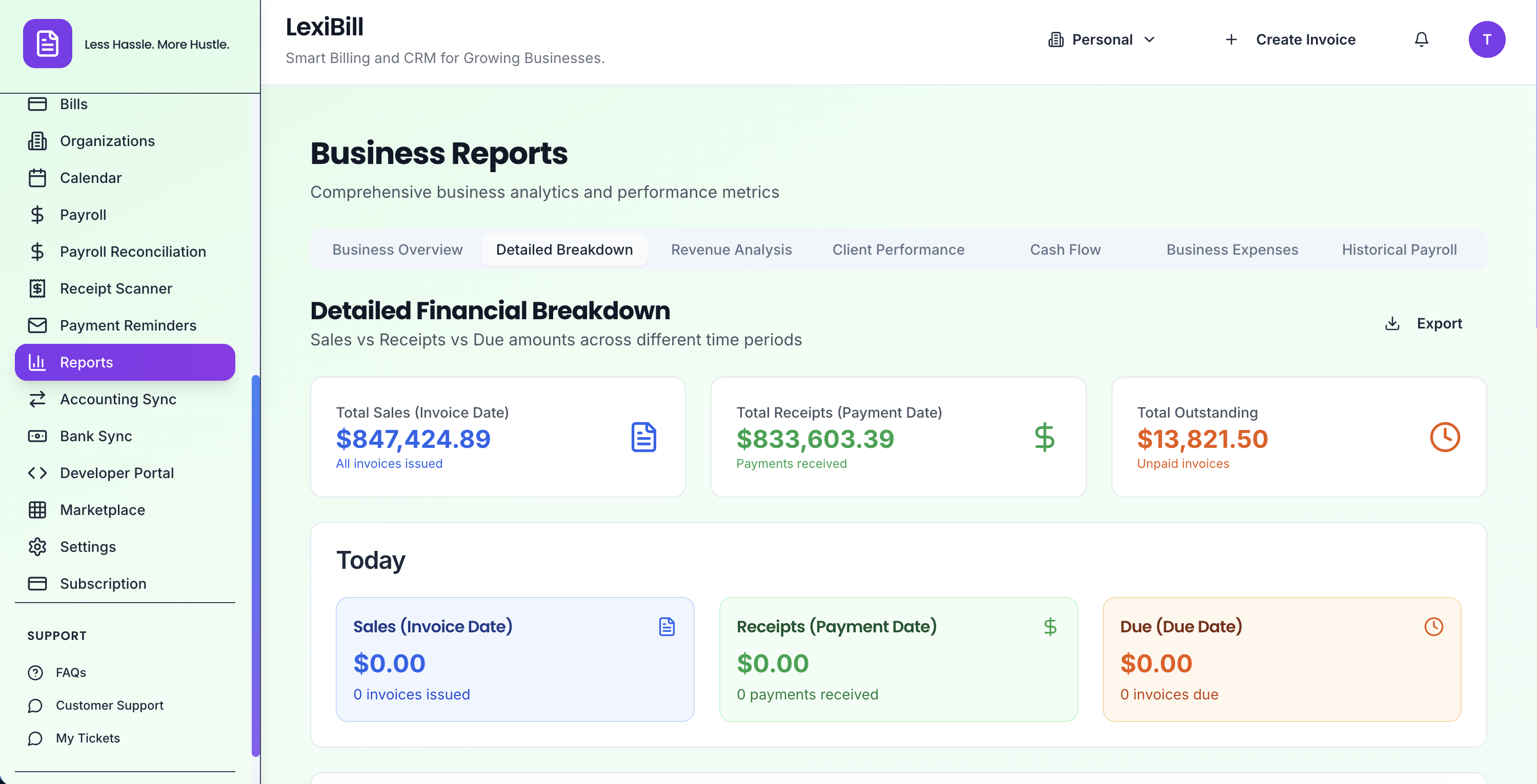
Task: Click the sidebar vertical scrollbar
Action: point(255,565)
